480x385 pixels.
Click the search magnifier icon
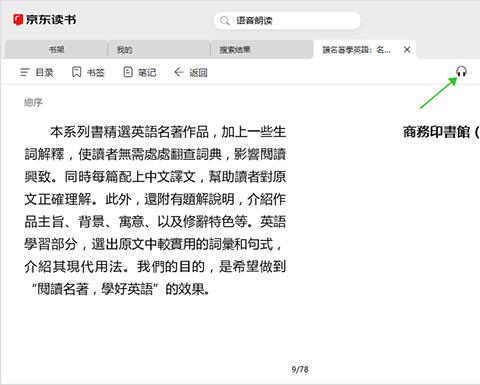[225, 21]
